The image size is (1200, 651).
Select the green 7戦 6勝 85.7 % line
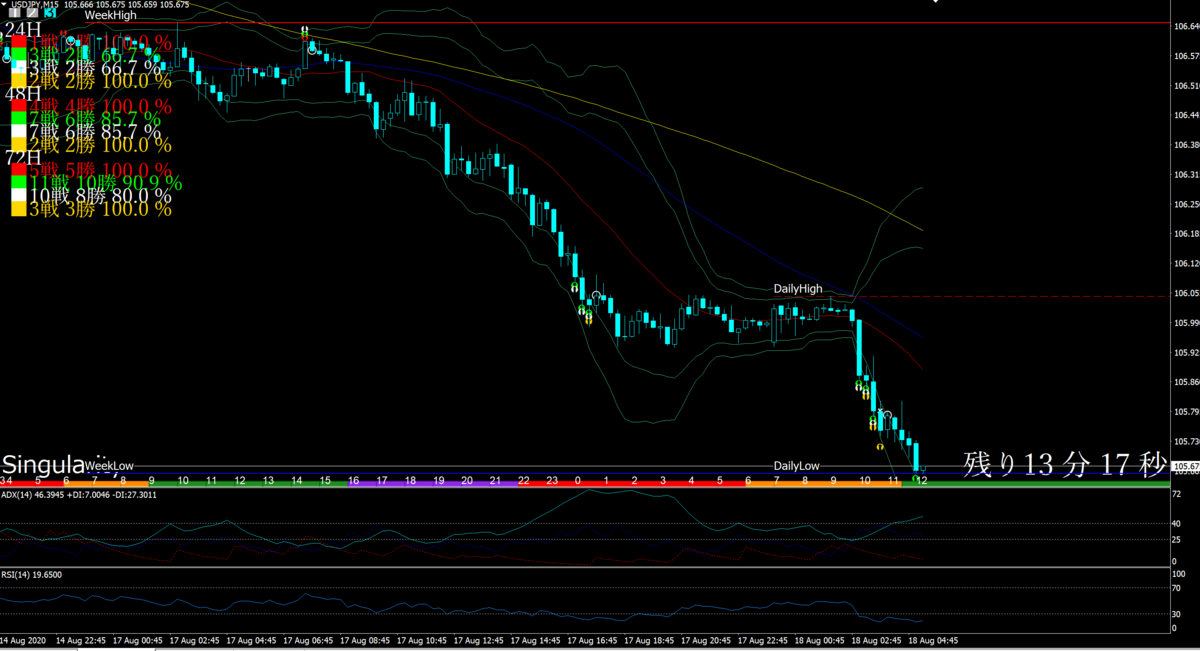pyautogui.click(x=94, y=119)
